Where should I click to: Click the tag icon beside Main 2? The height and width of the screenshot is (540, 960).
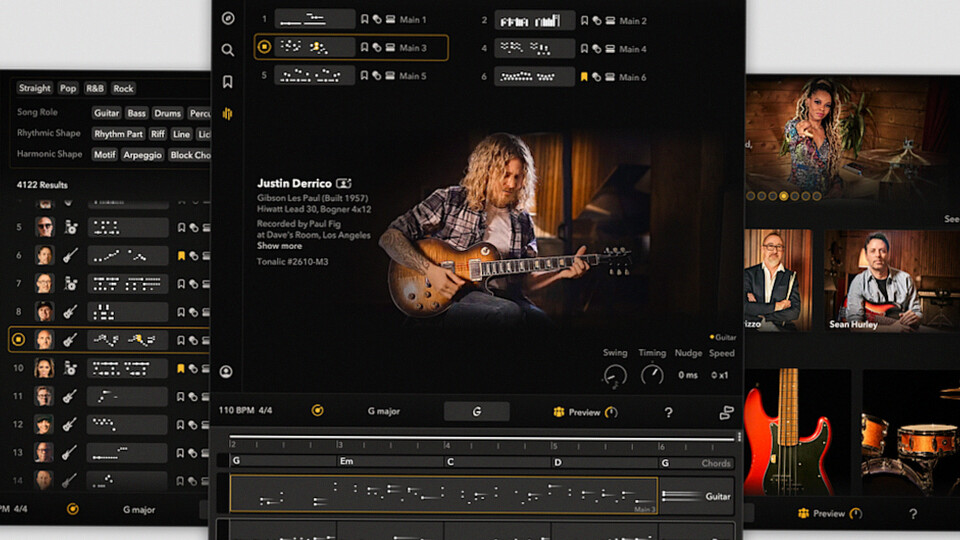coord(597,21)
